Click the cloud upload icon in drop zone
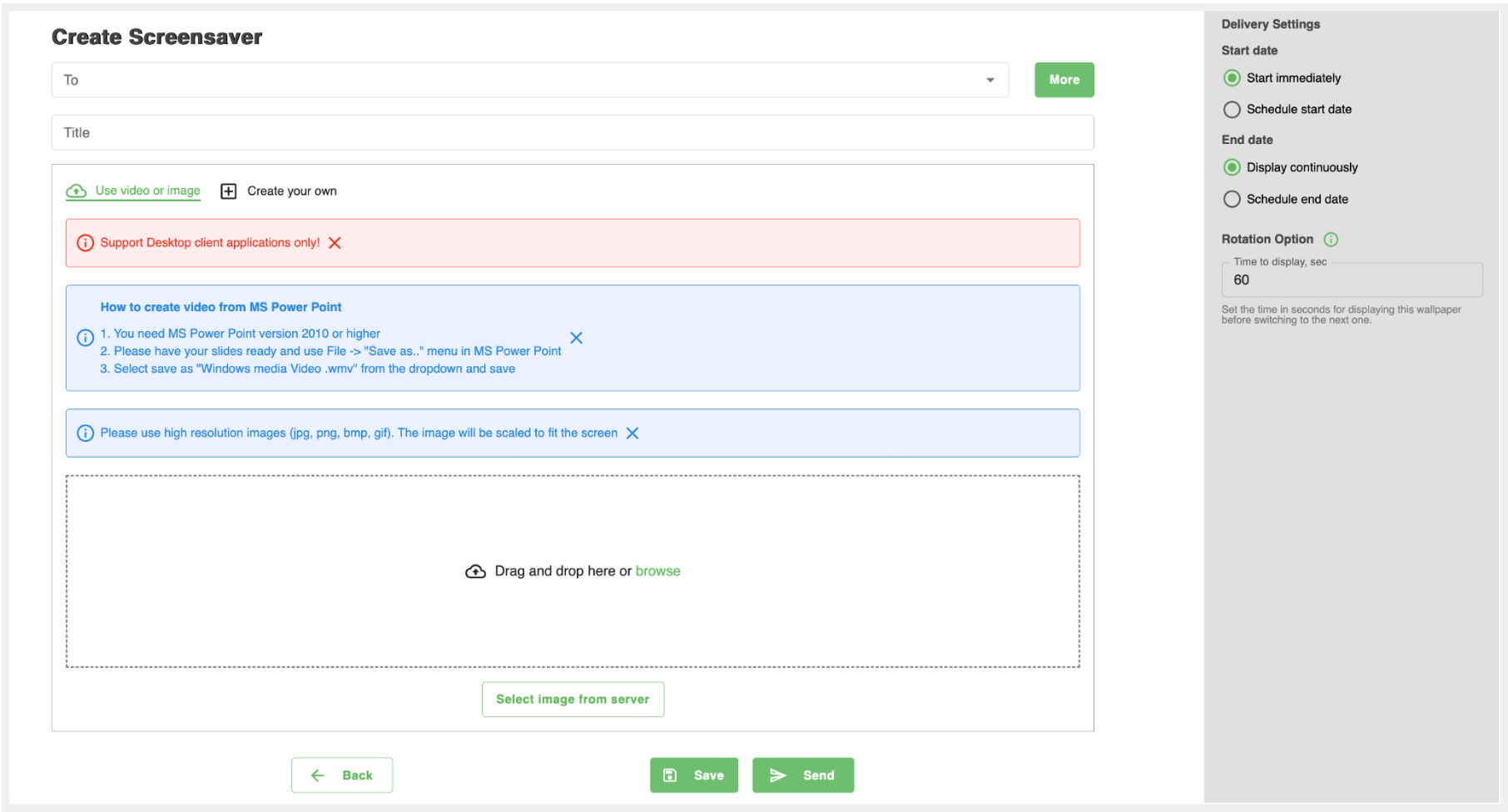Image resolution: width=1508 pixels, height=812 pixels. tap(475, 572)
